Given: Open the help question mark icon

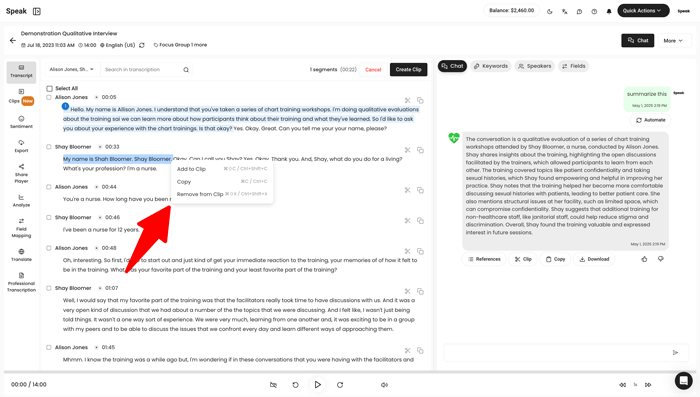Looking at the screenshot, I should point(594,11).
